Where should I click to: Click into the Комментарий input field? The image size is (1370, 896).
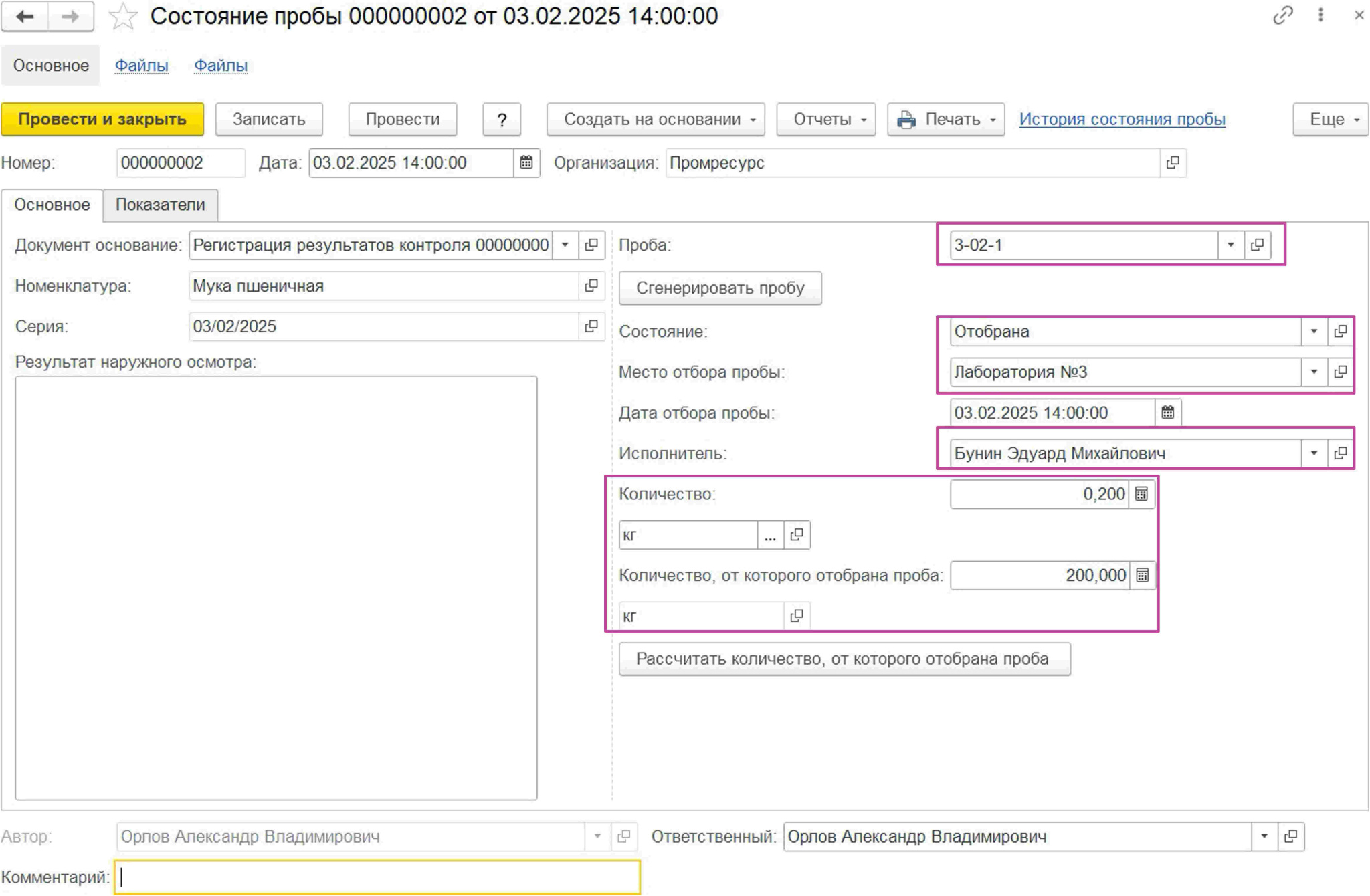point(377,877)
